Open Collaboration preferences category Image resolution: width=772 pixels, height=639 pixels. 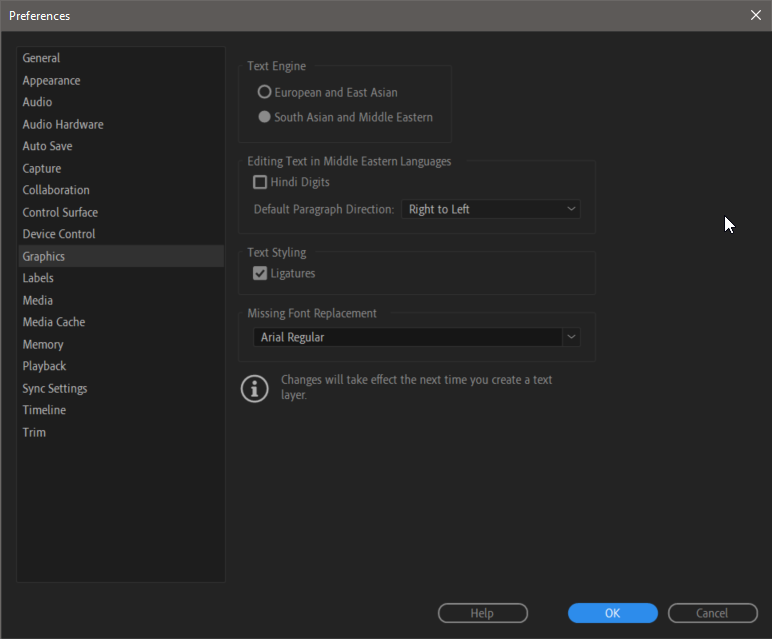(121, 190)
